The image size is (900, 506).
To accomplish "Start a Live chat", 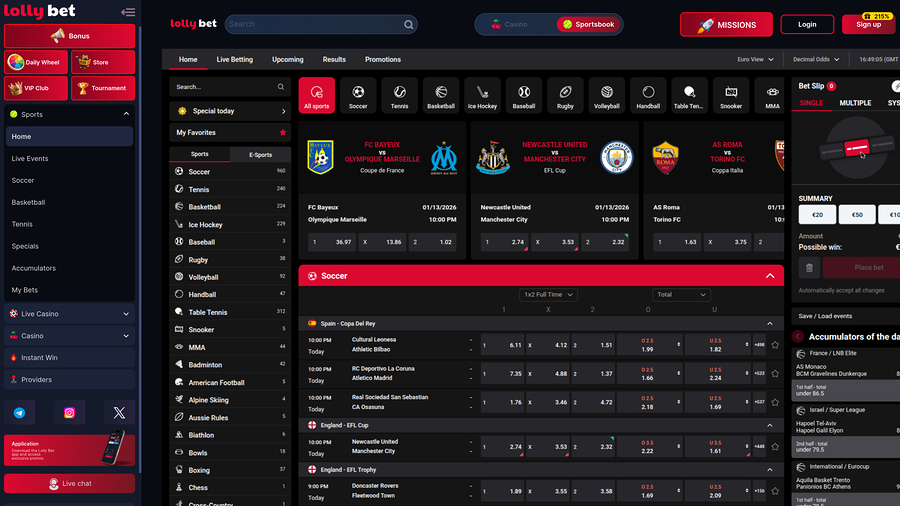I will pos(69,484).
